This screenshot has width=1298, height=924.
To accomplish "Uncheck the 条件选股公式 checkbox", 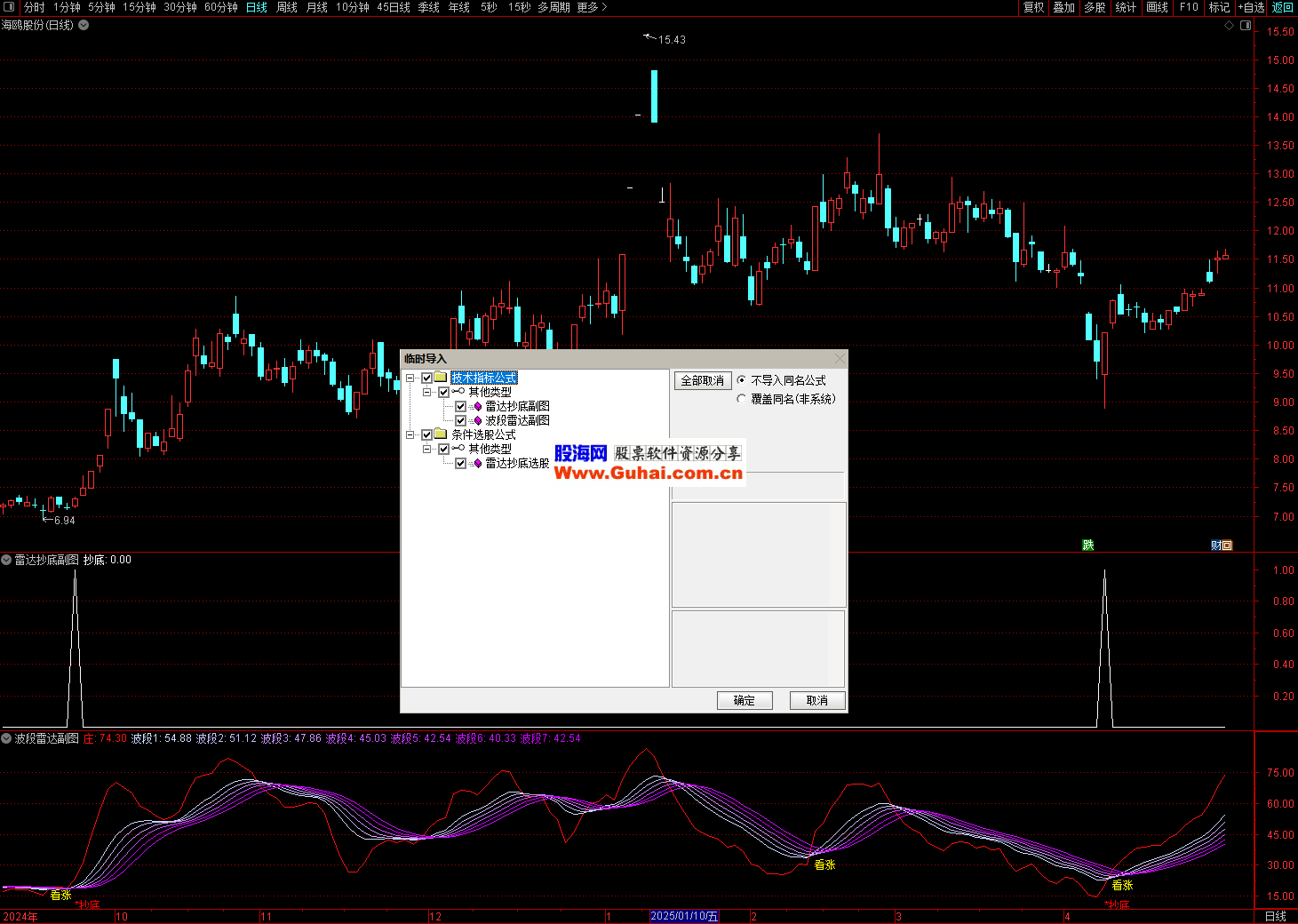I will click(x=426, y=434).
